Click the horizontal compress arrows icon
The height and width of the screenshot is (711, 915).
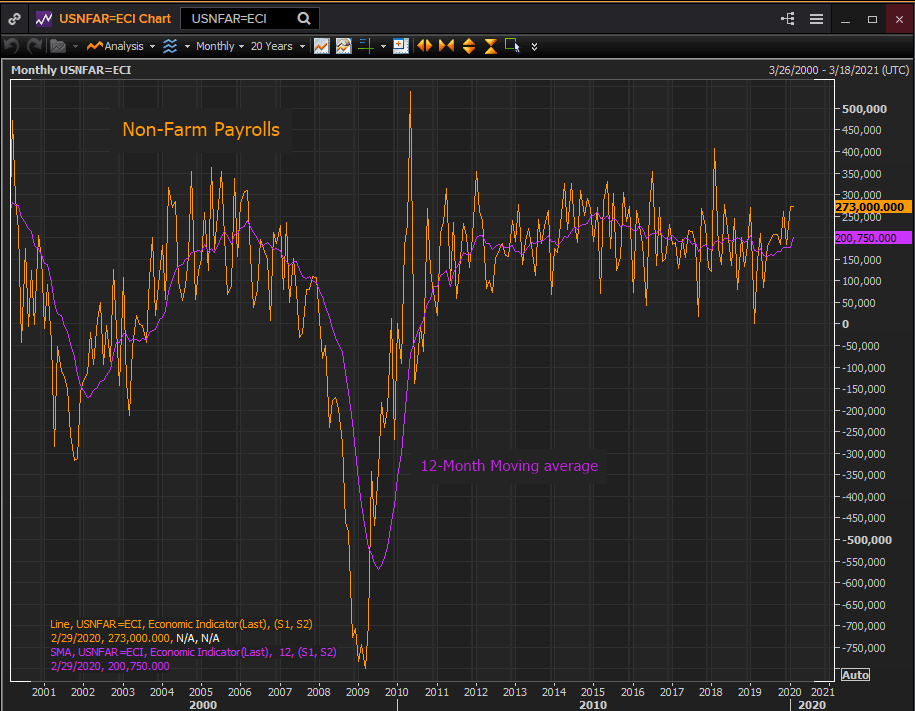pyautogui.click(x=446, y=46)
